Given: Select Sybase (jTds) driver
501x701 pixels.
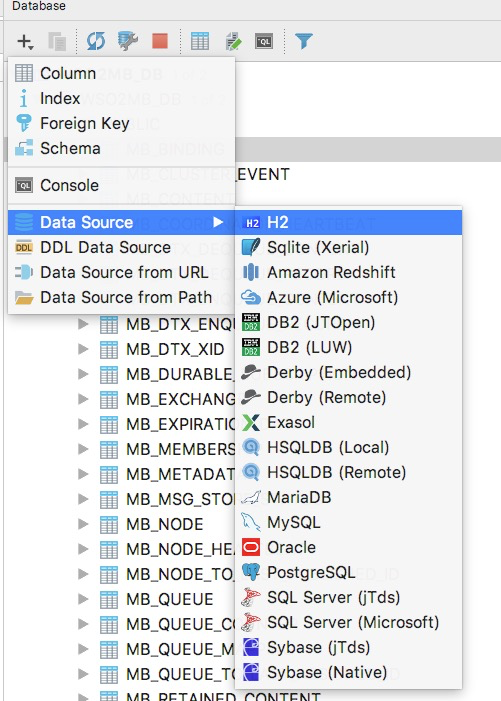Looking at the screenshot, I should [348, 648].
